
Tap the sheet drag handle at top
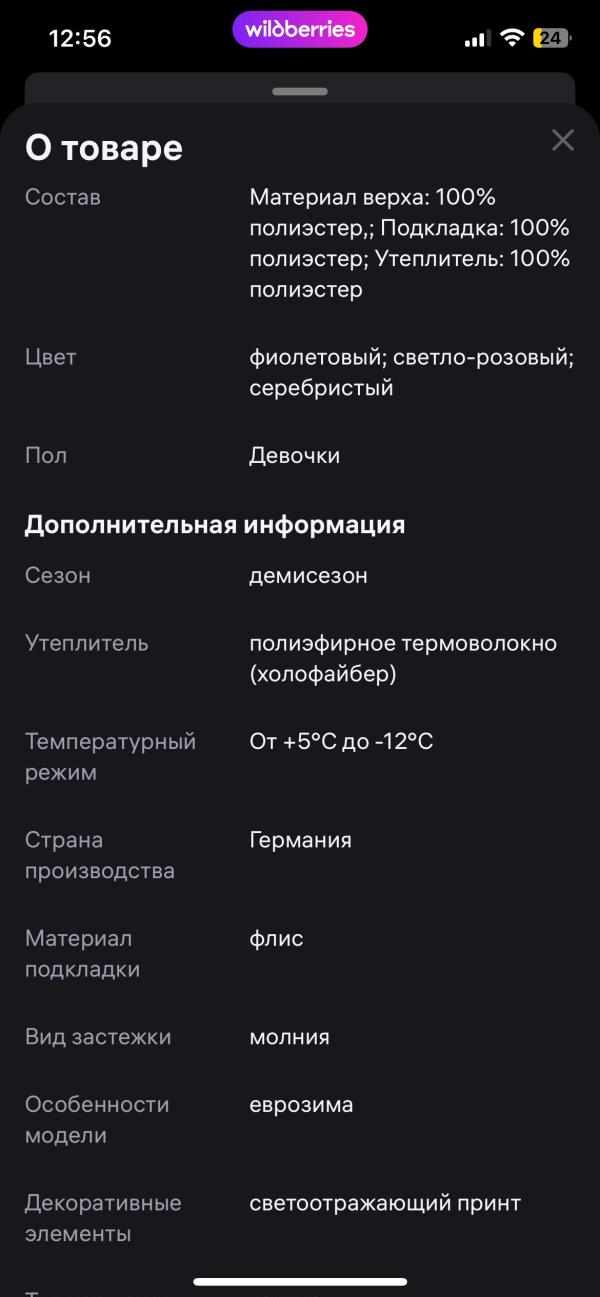[x=300, y=91]
